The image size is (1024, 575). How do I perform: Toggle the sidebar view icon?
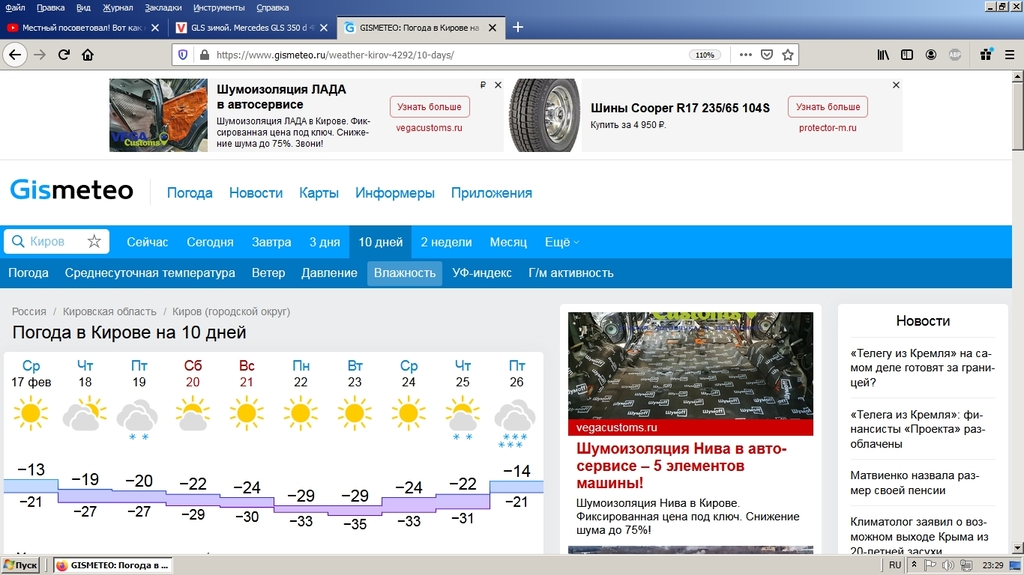tap(907, 55)
